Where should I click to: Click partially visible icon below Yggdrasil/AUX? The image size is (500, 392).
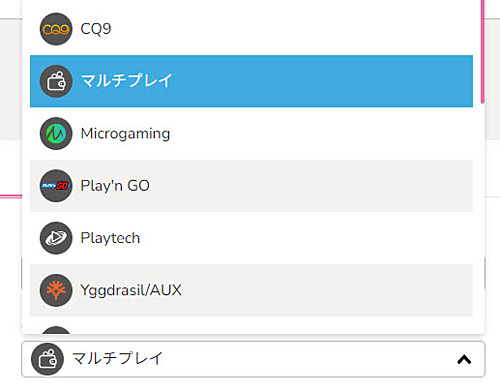[x=56, y=330]
